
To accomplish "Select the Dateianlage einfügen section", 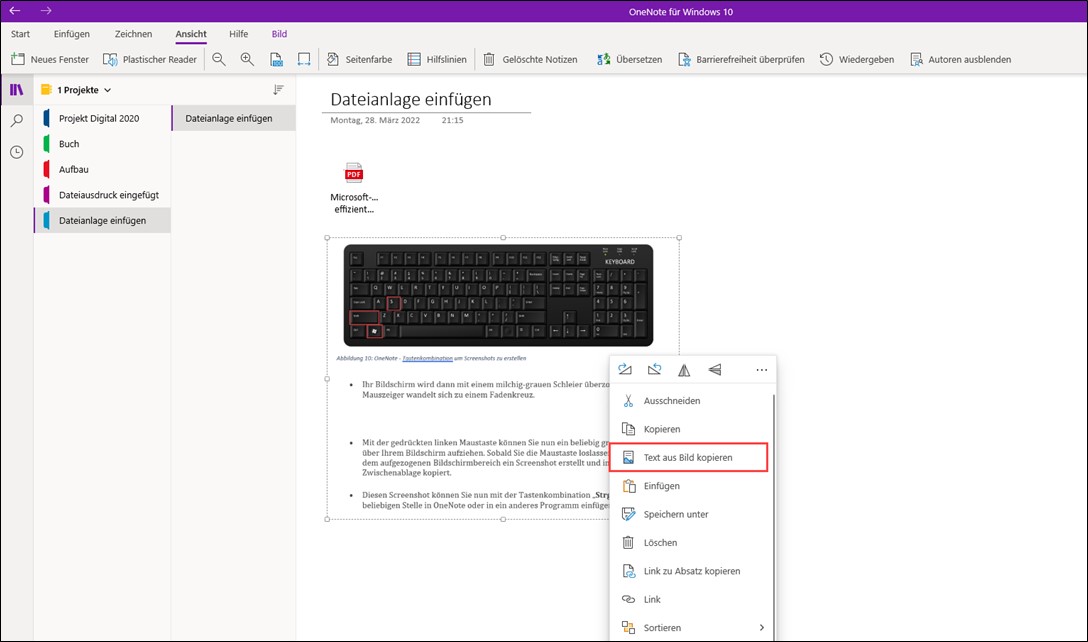I will [x=102, y=221].
